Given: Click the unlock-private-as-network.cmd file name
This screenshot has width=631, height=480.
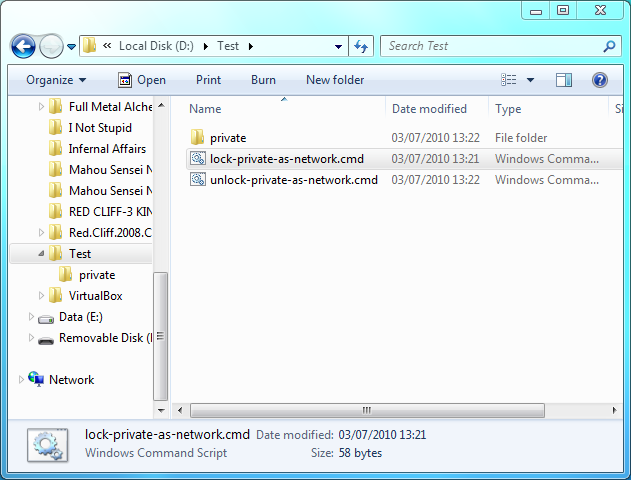Looking at the screenshot, I should click(x=294, y=179).
